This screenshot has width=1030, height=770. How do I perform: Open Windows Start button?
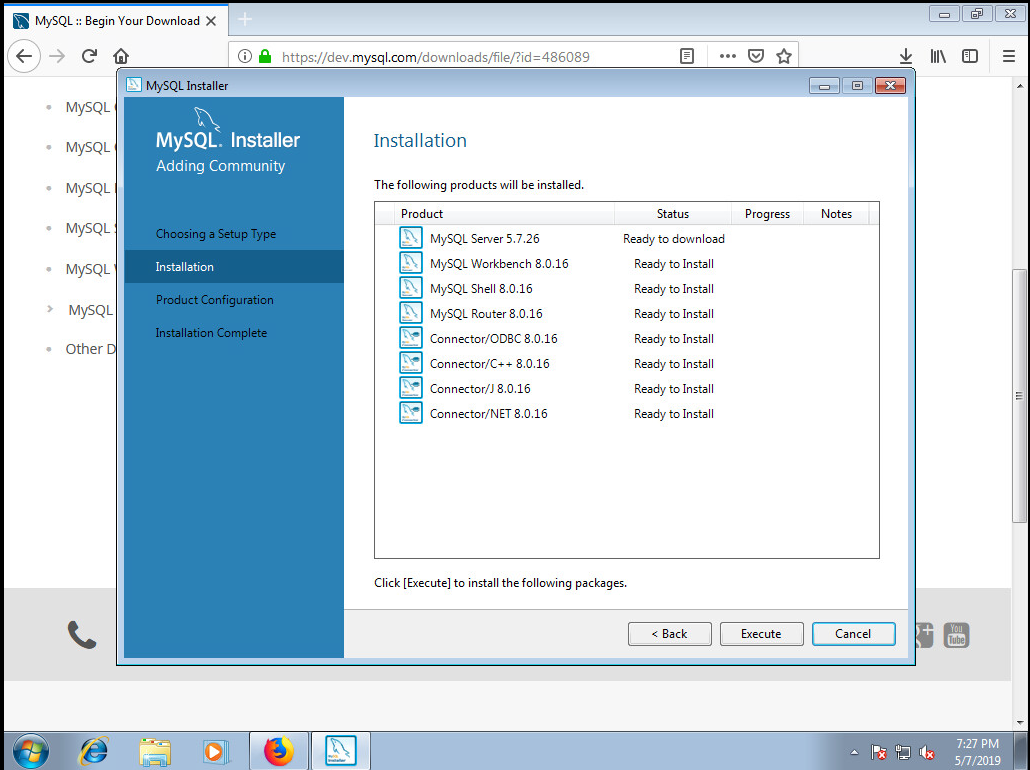pyautogui.click(x=30, y=751)
